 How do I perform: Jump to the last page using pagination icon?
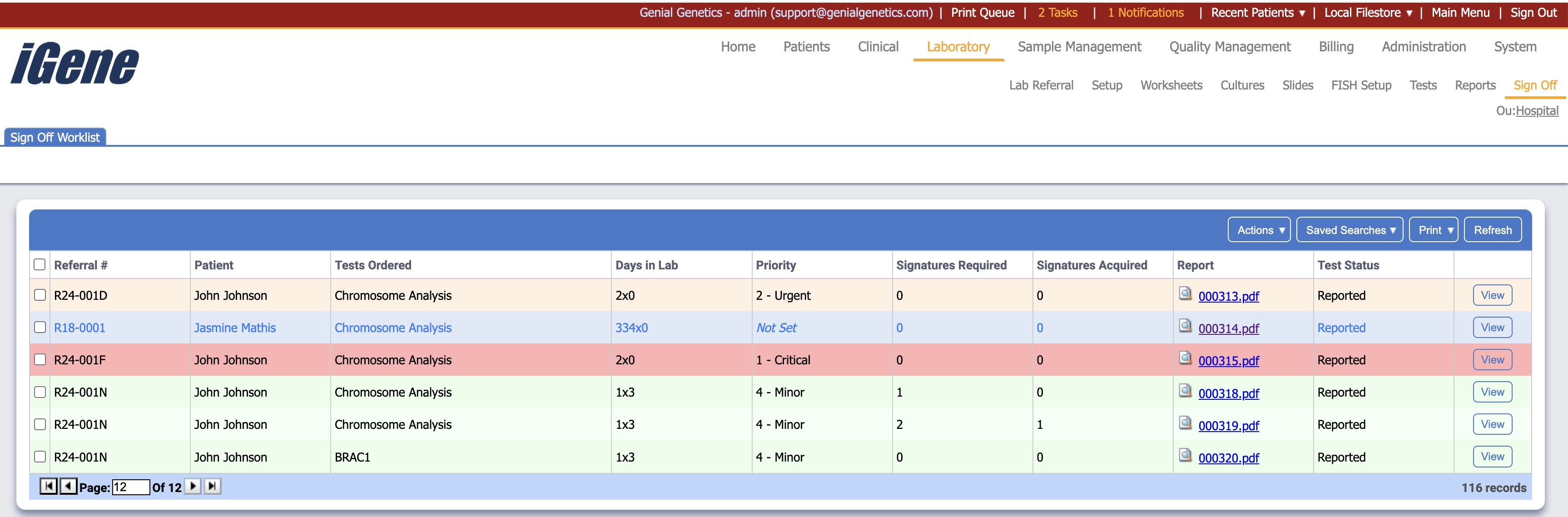[213, 487]
